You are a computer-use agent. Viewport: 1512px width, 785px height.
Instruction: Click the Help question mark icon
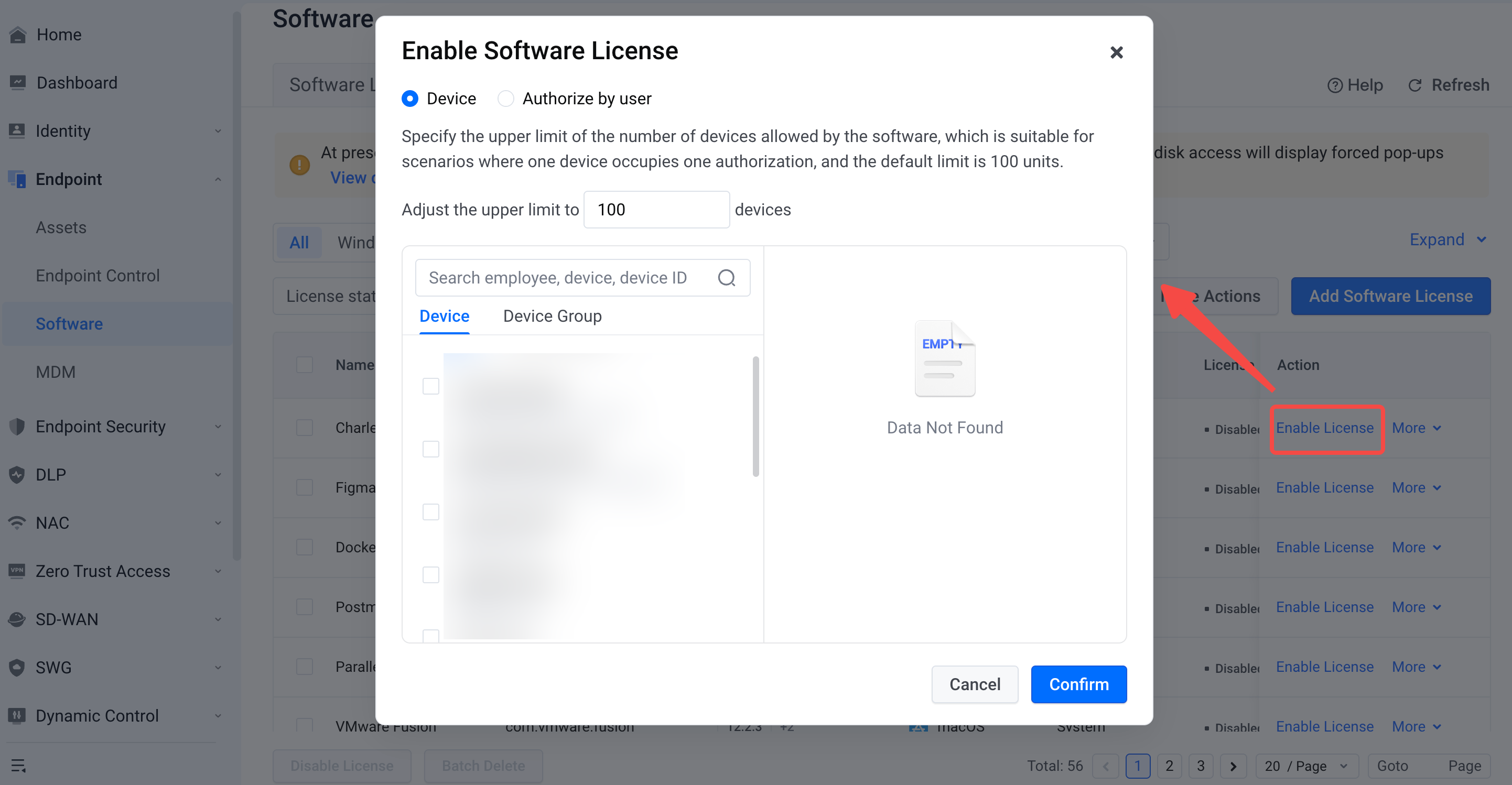tap(1335, 85)
